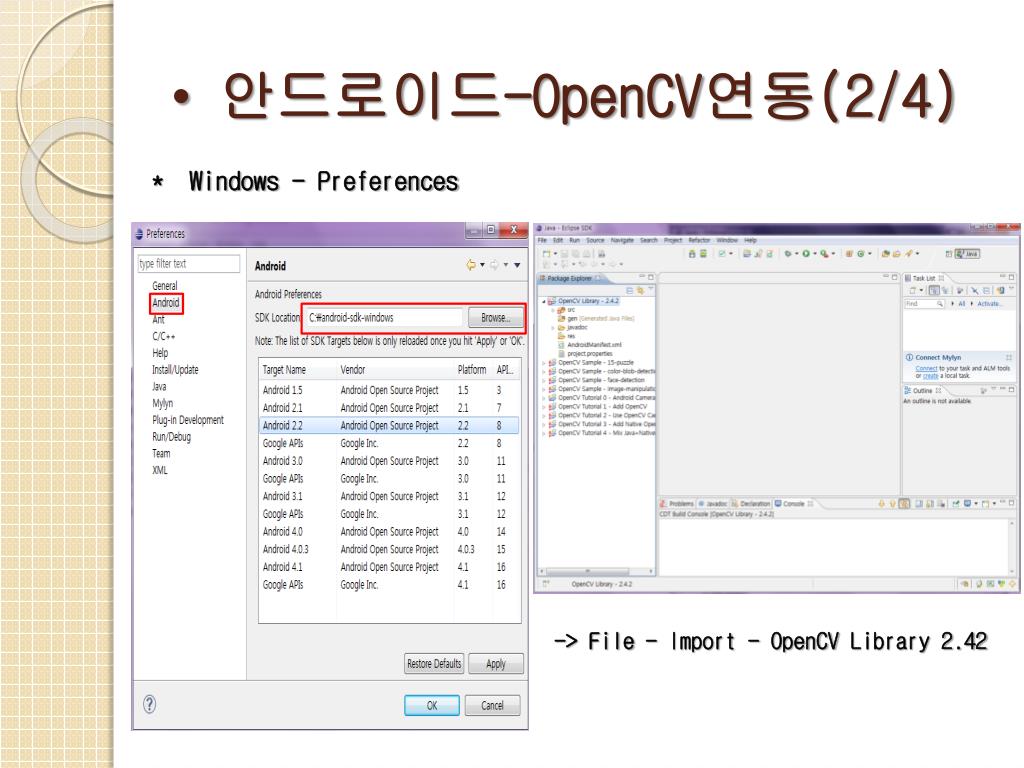The width and height of the screenshot is (1024, 768).
Task: Click the forward arrow icon in Preferences
Action: click(494, 264)
